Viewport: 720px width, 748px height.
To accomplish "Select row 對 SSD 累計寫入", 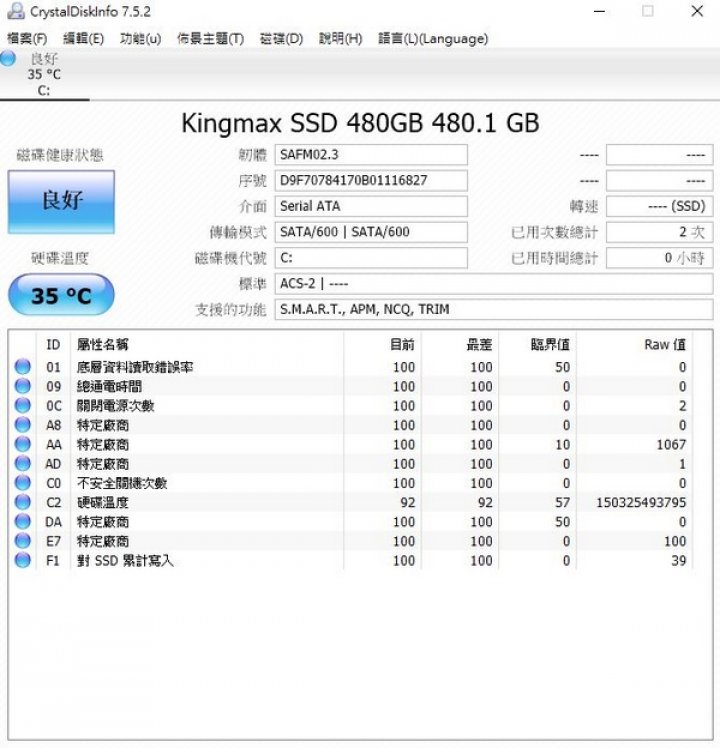I will pos(353,560).
